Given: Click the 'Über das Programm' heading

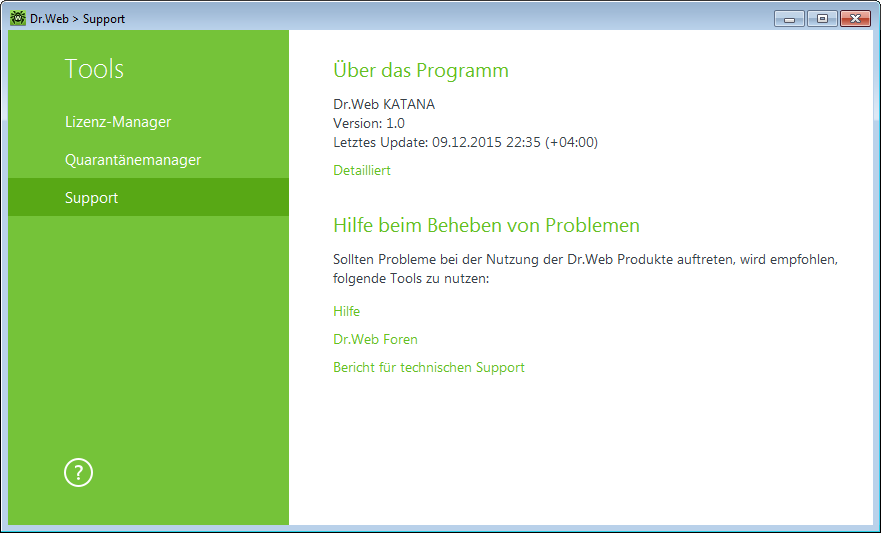Looking at the screenshot, I should click(421, 70).
